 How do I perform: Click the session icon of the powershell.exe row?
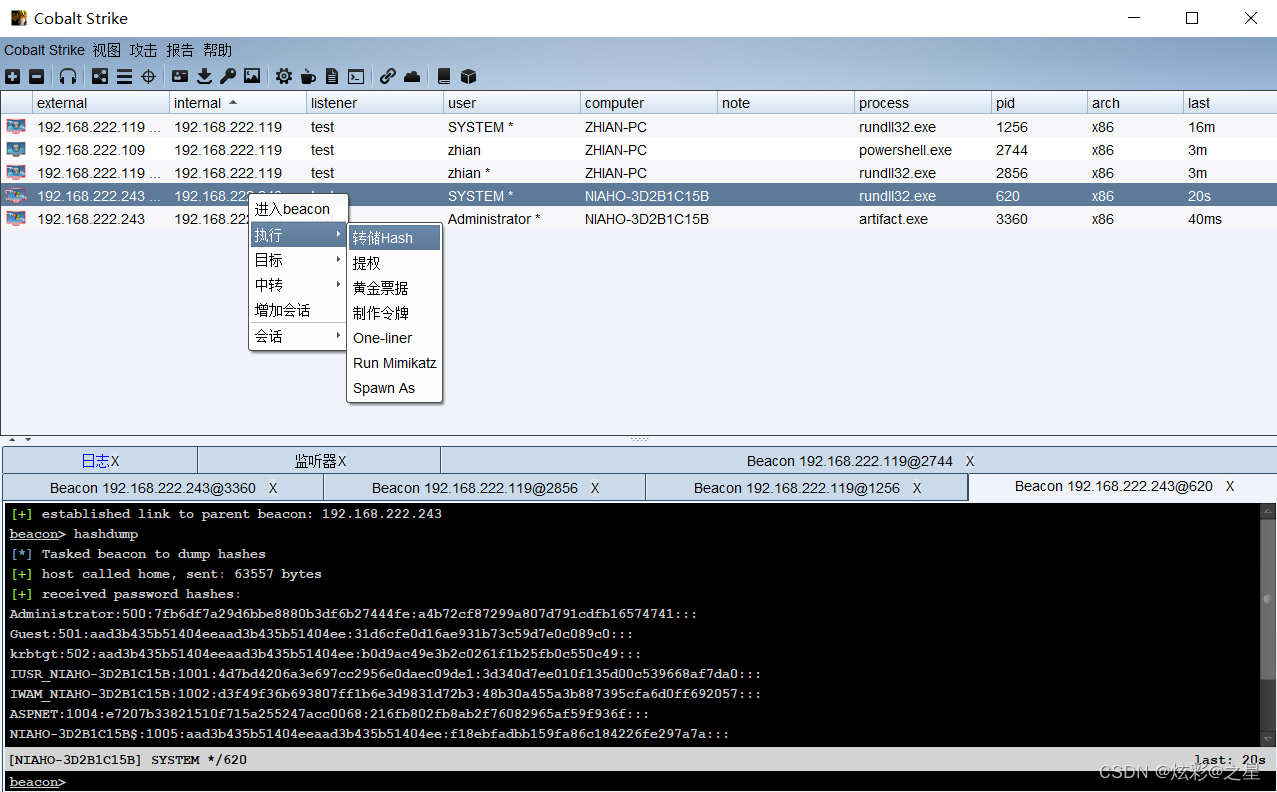(16, 150)
